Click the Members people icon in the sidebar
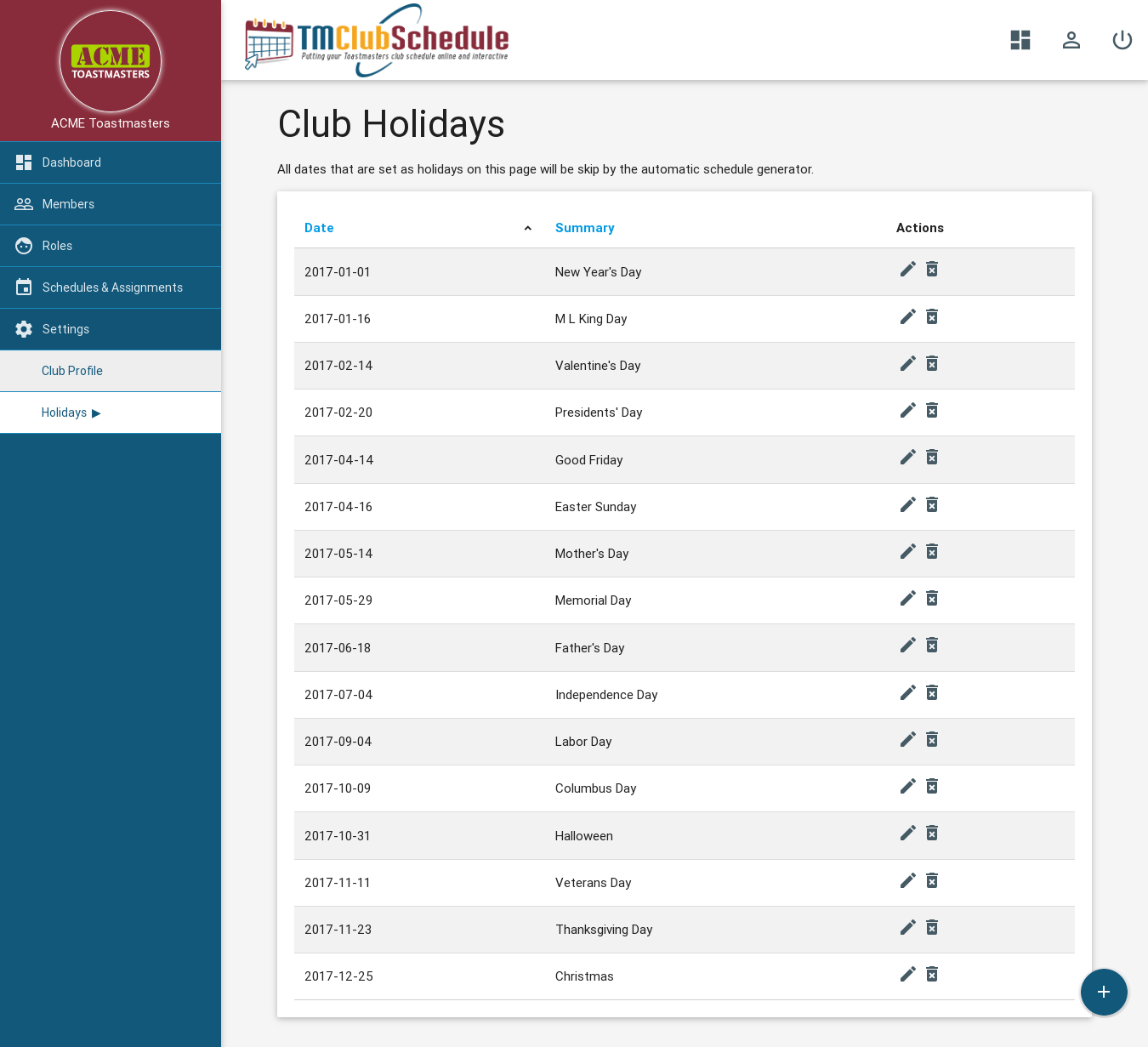This screenshot has width=1148, height=1047. 23,204
